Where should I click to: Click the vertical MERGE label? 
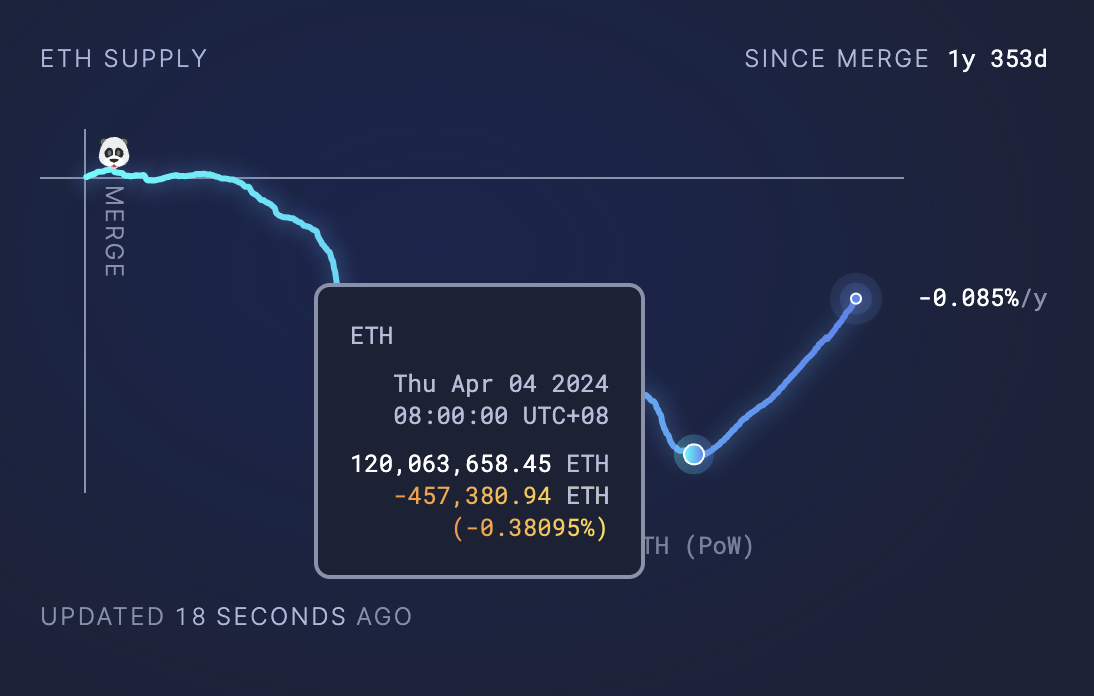(114, 232)
